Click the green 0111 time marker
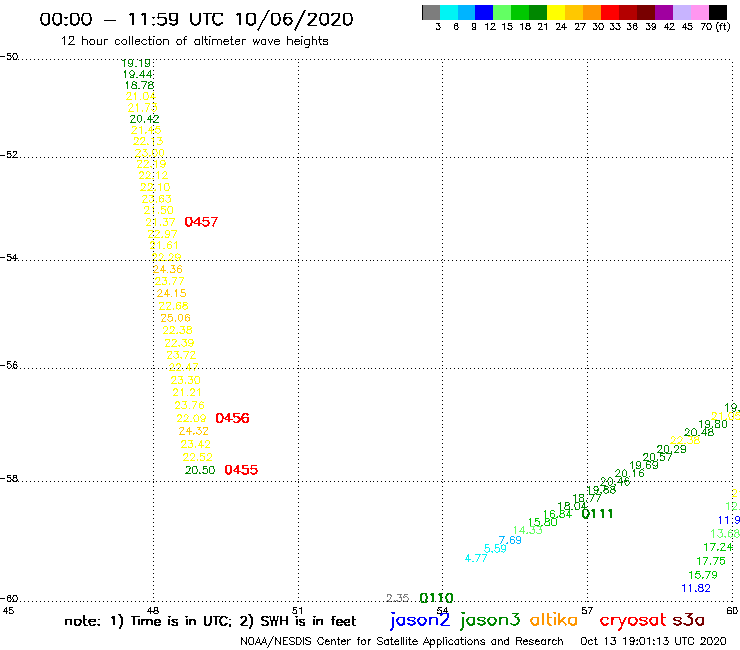This screenshot has height=650, width=740. click(597, 514)
